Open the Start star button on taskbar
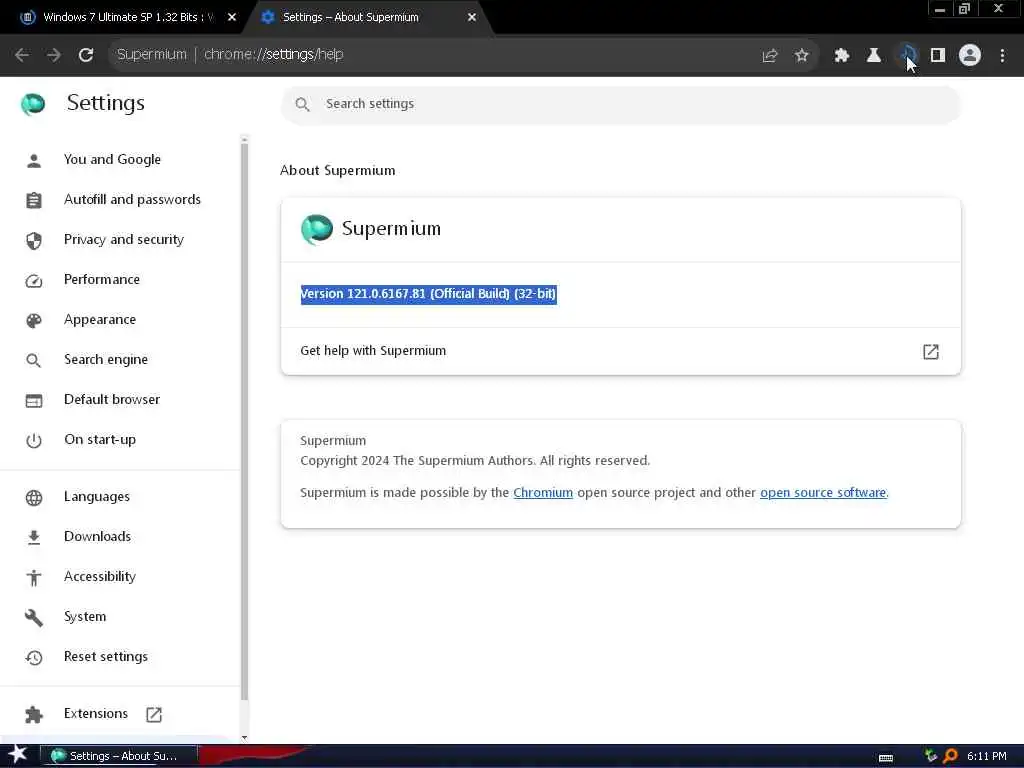Viewport: 1024px width, 768px height. tap(17, 755)
